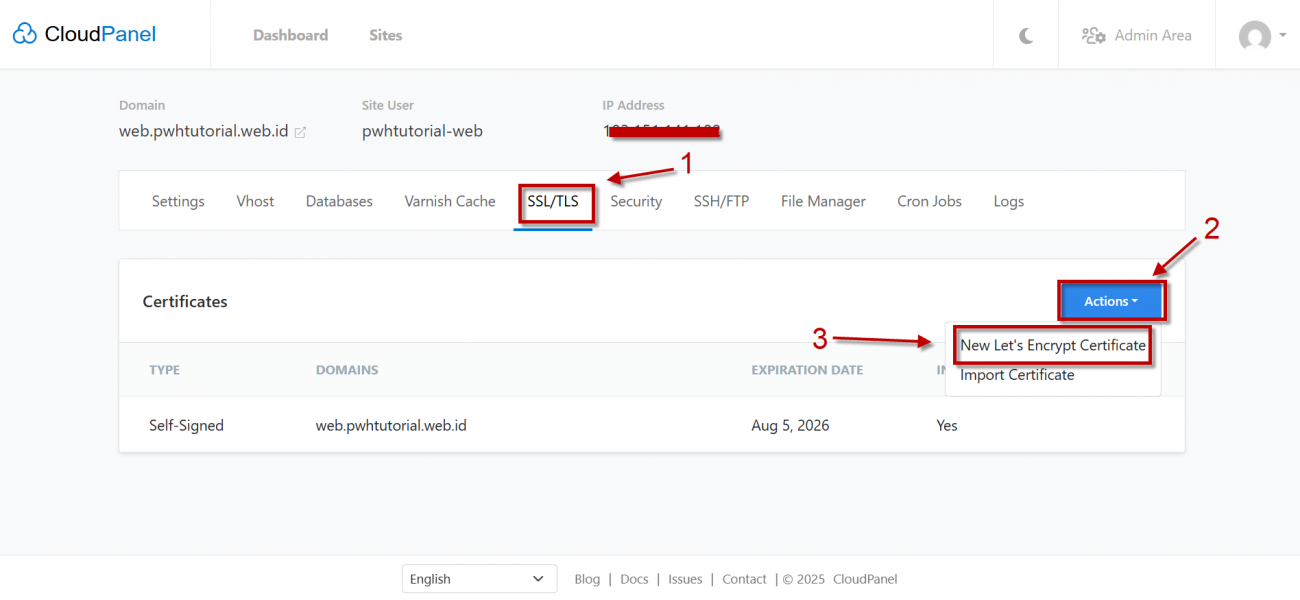Click the CloudPanel cloud logo icon

point(25,35)
